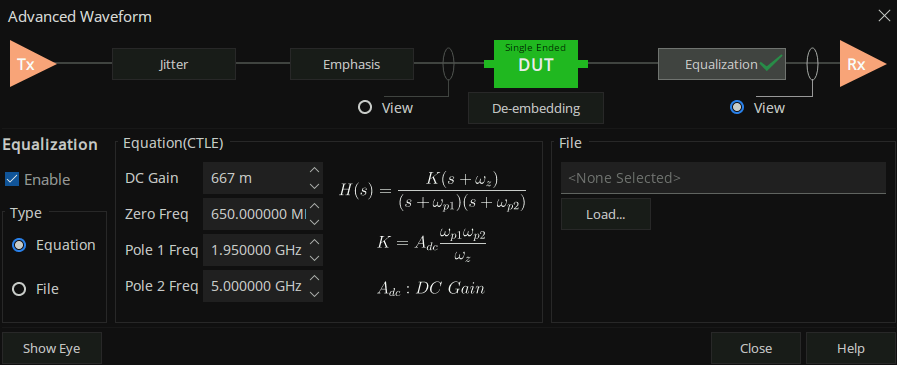
Task: Click the probe ellipse after Equalization block
Action: tap(812, 64)
